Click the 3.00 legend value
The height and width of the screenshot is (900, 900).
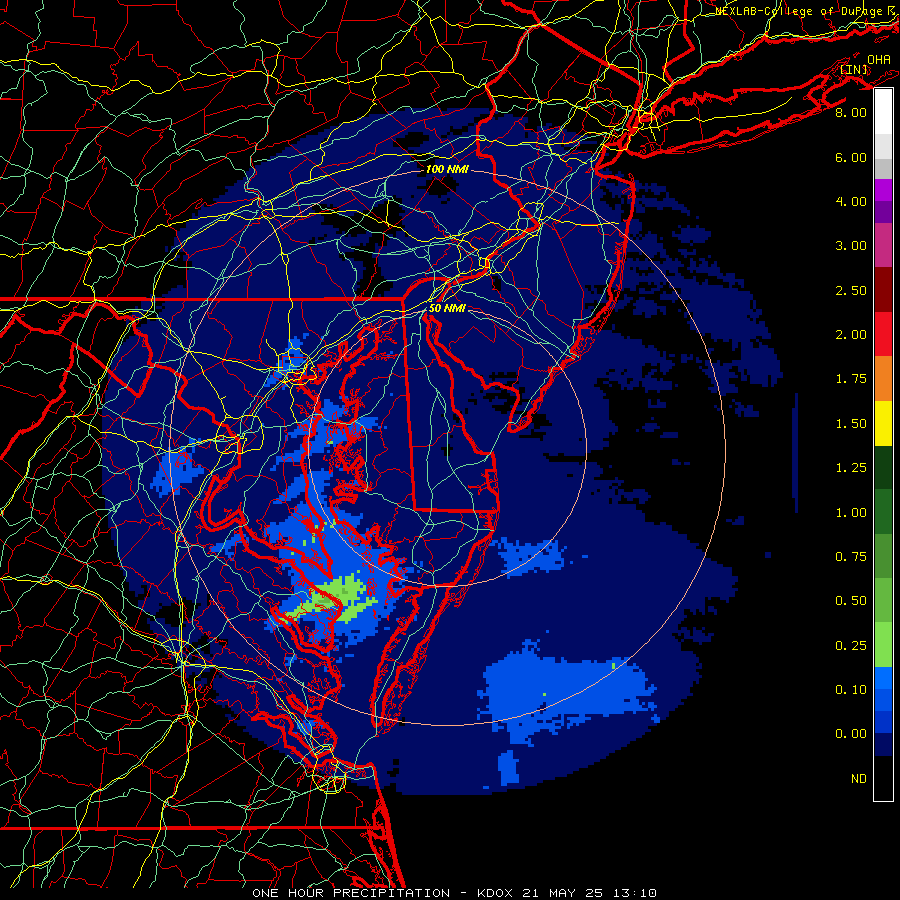tap(851, 246)
